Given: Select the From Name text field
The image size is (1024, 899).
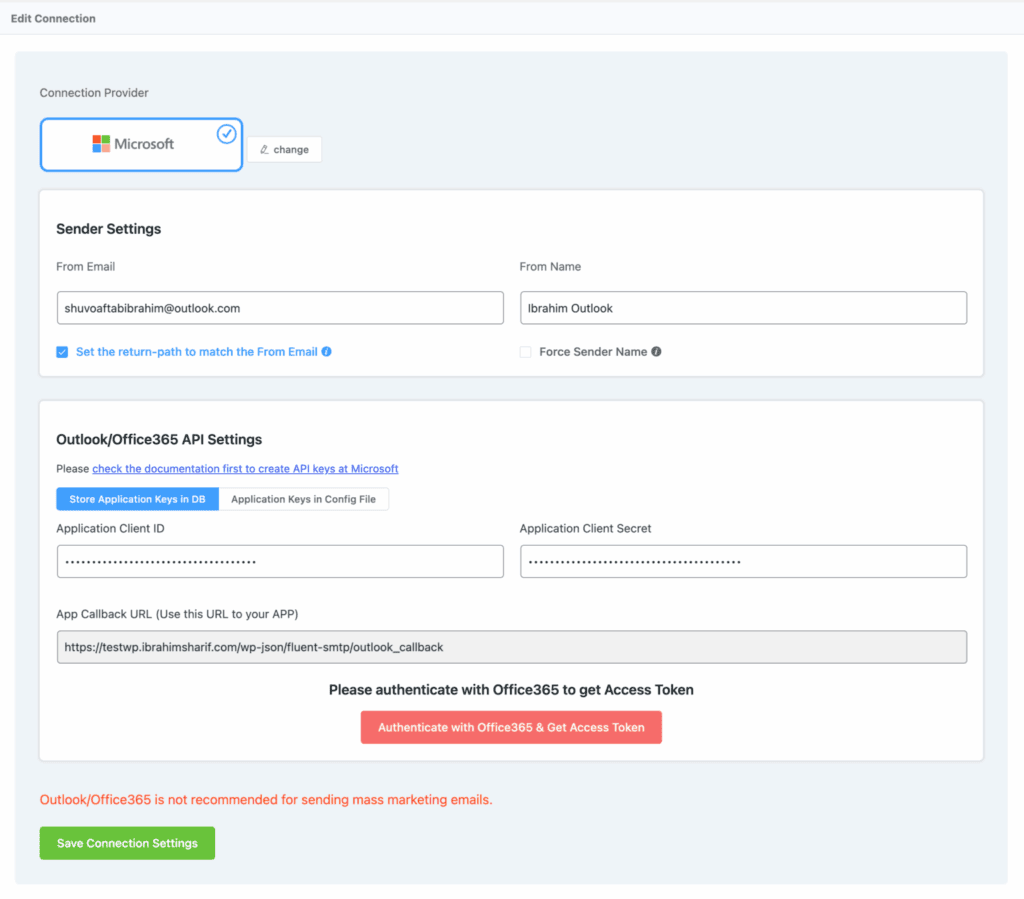Looking at the screenshot, I should 743,308.
